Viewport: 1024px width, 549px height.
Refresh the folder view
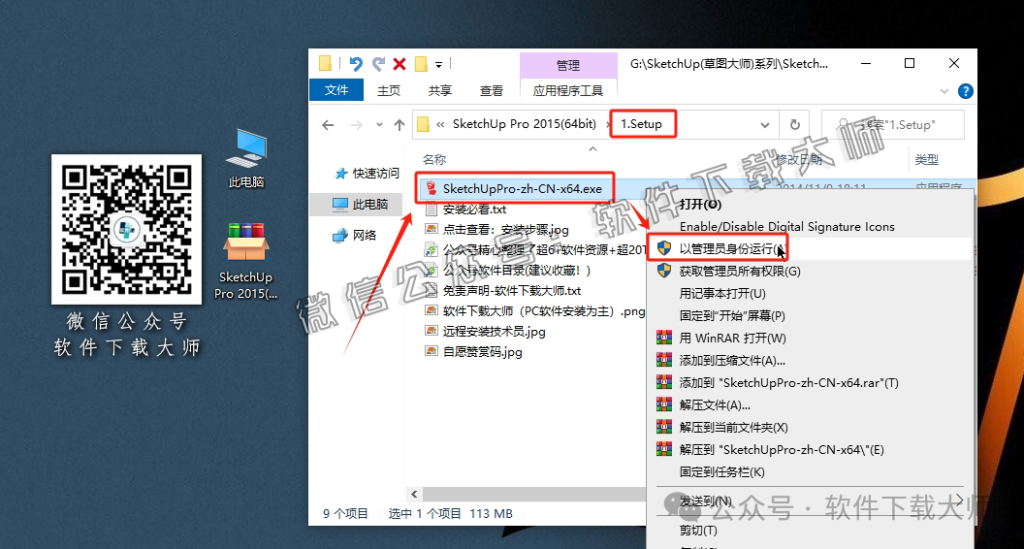(x=795, y=125)
